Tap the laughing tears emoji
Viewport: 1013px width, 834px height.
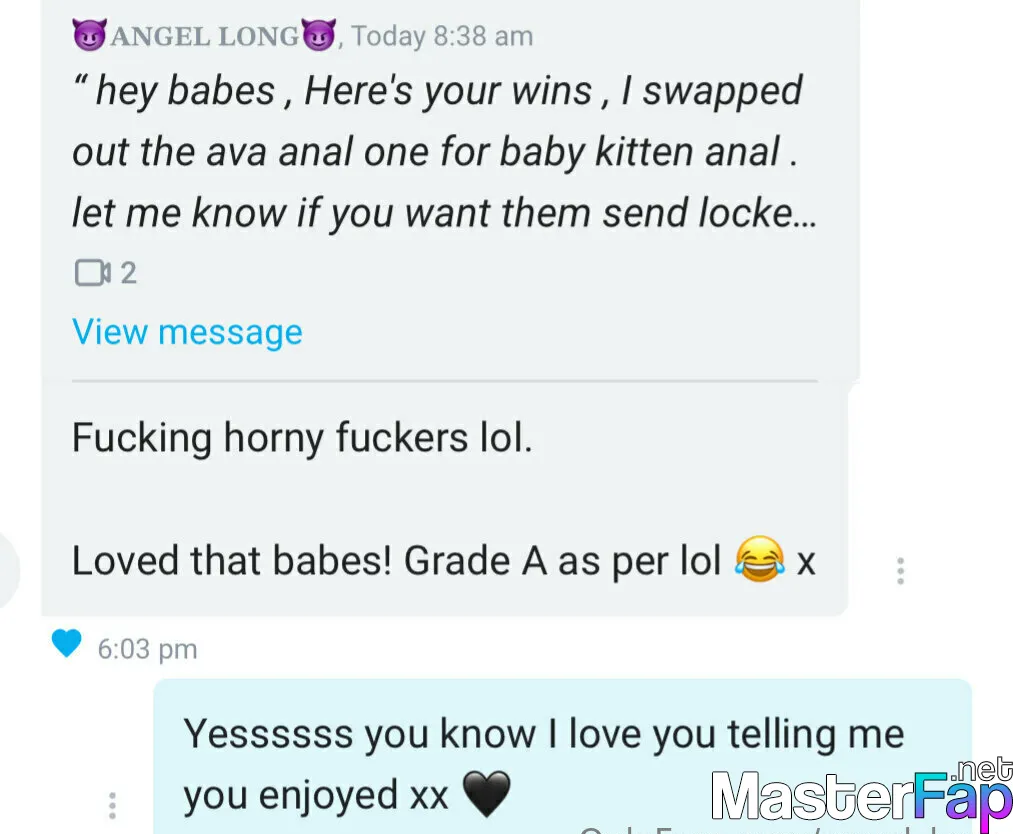pyautogui.click(x=760, y=559)
